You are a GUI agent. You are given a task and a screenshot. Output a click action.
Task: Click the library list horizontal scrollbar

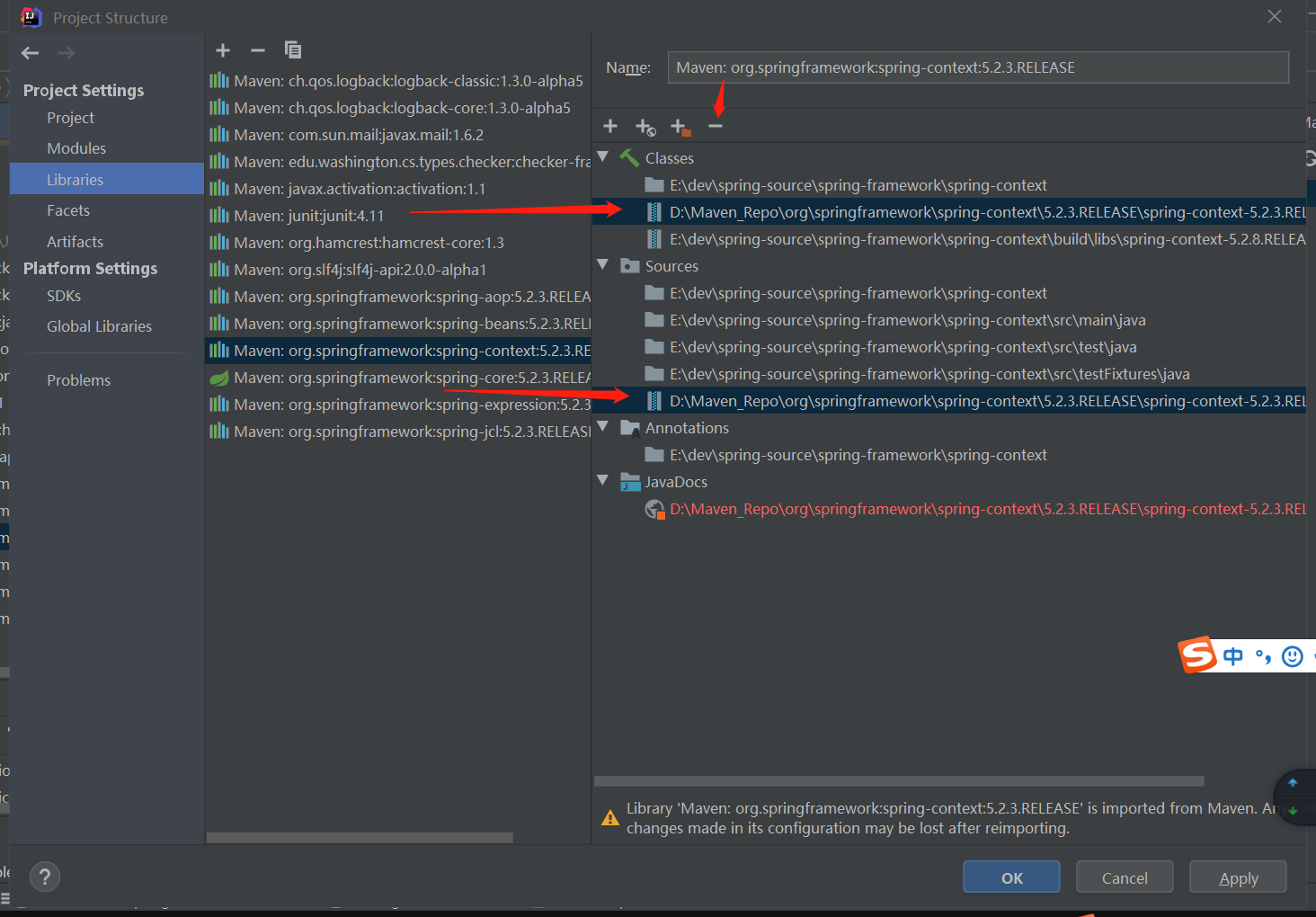point(360,837)
